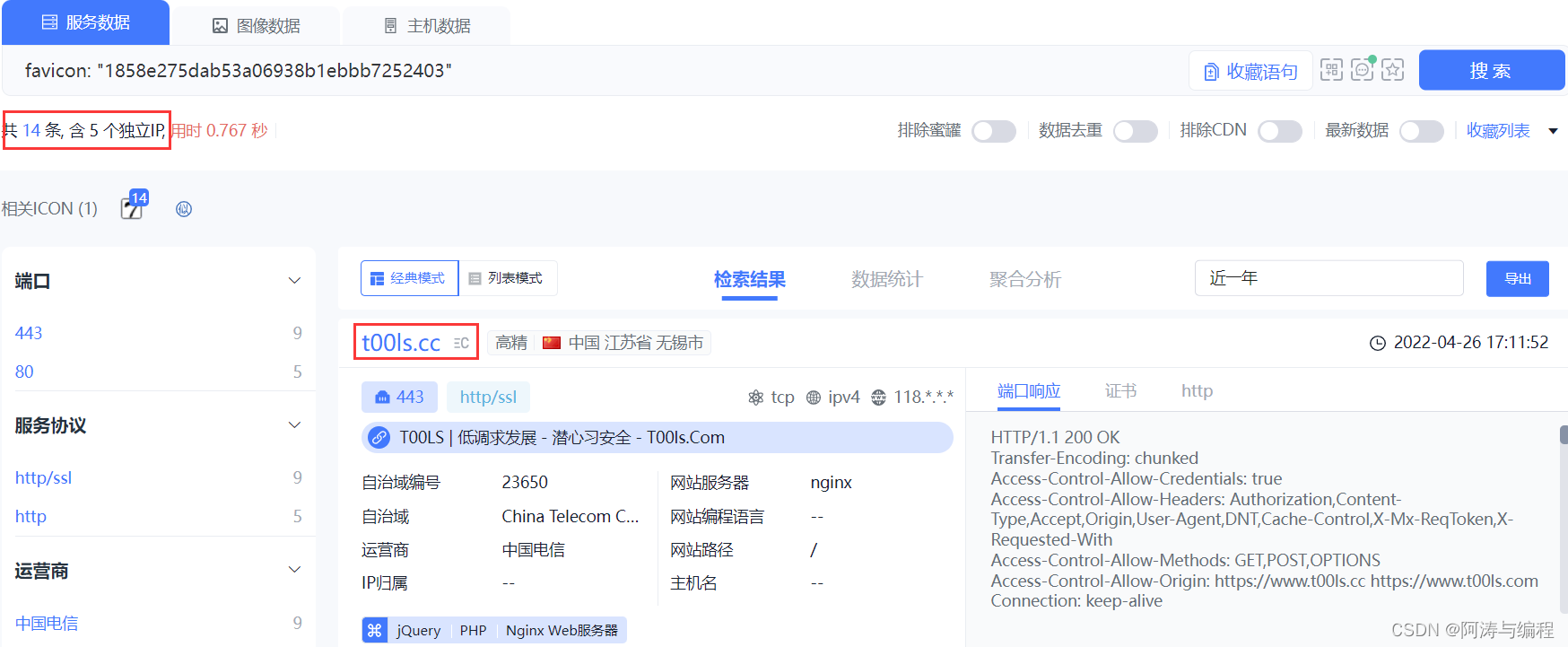This screenshot has height=647, width=1568.
Task: Click the circular 似 similar-icon button
Action: pyautogui.click(x=184, y=209)
